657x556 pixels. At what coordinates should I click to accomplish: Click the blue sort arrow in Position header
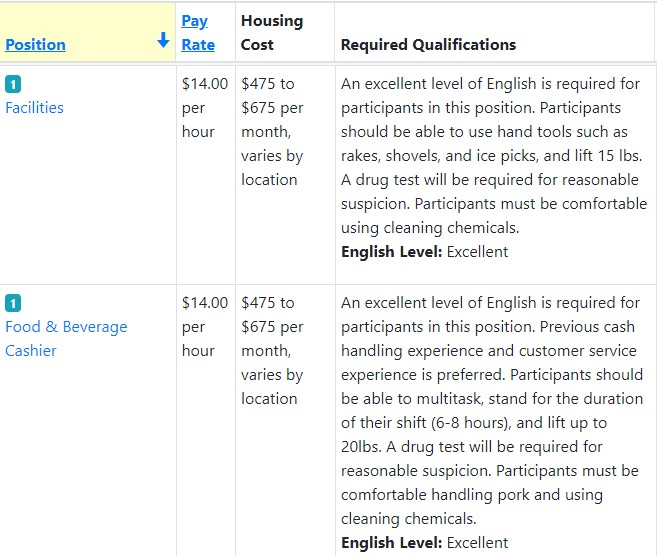163,40
